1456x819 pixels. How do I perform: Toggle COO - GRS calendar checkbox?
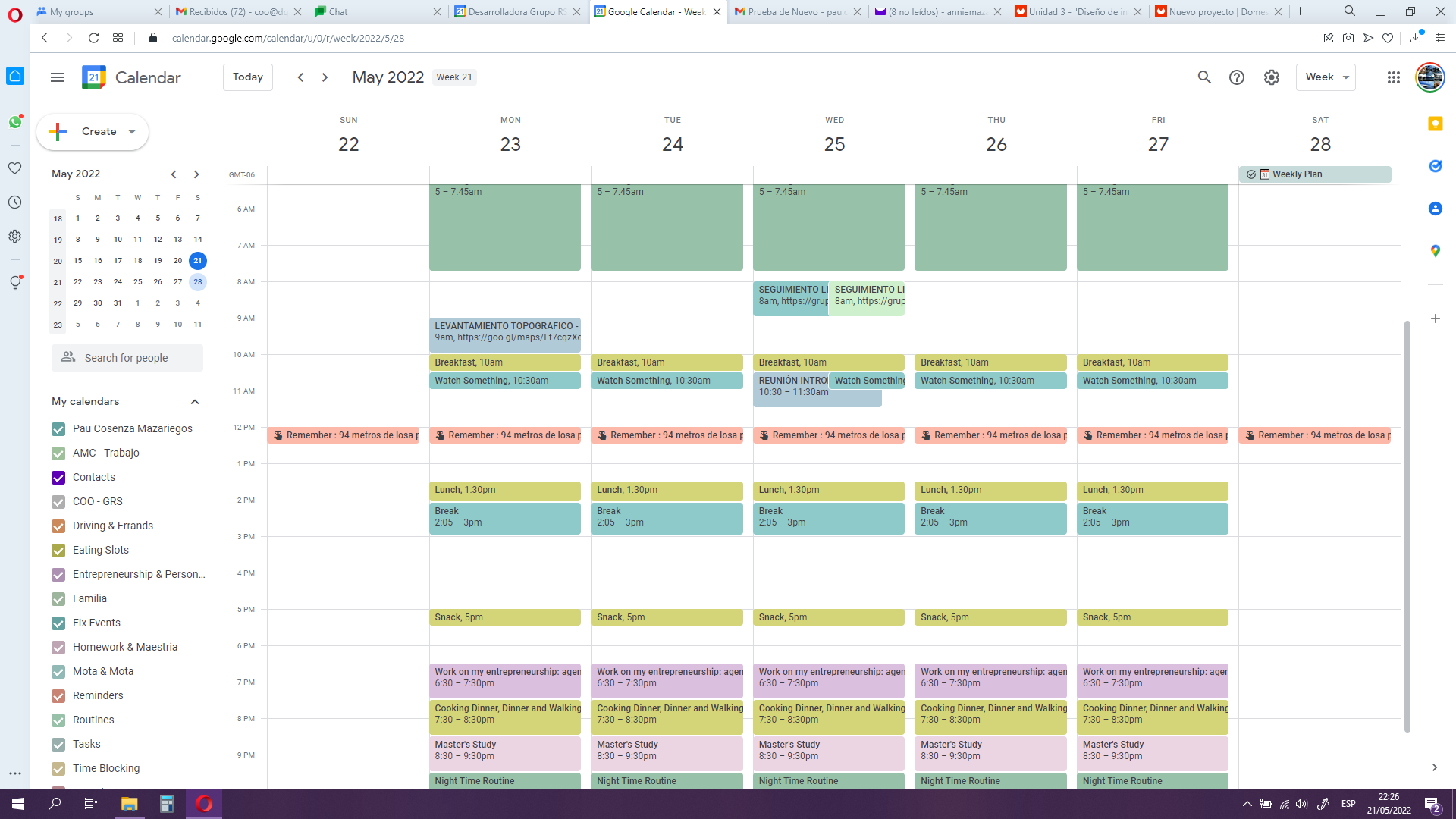58,502
